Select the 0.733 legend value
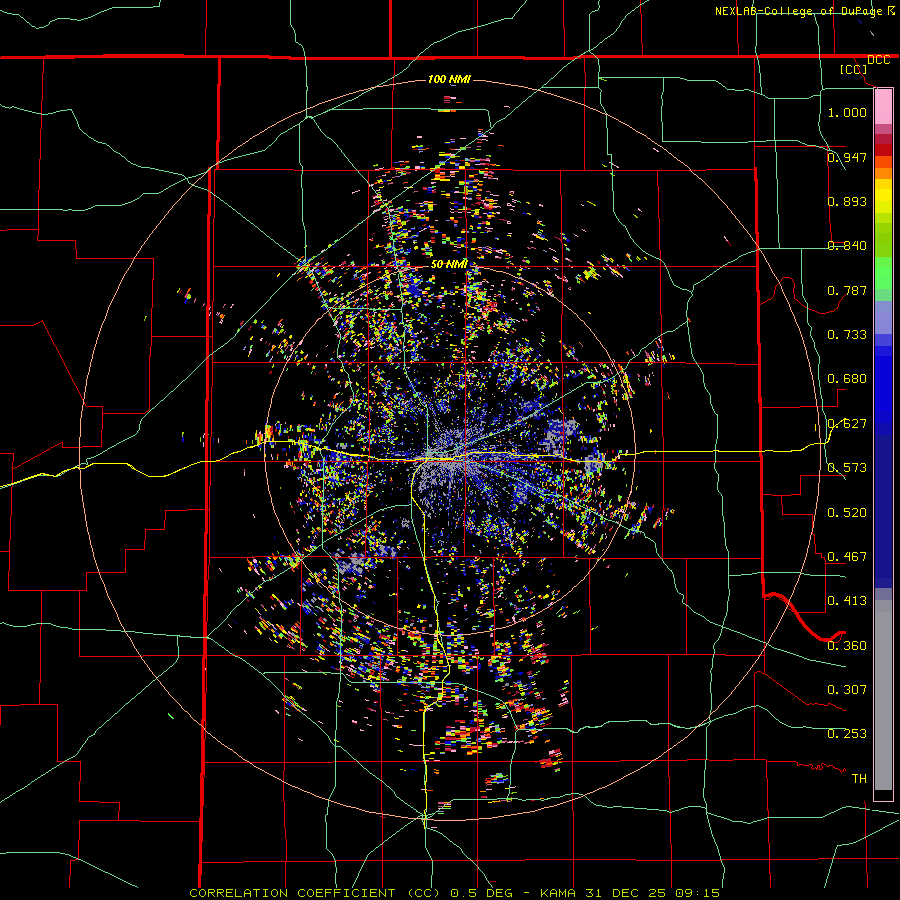This screenshot has height=900, width=900. point(847,334)
